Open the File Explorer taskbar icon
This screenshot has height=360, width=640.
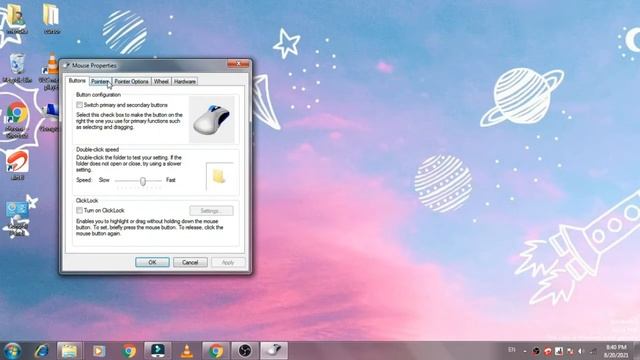pyautogui.click(x=69, y=351)
